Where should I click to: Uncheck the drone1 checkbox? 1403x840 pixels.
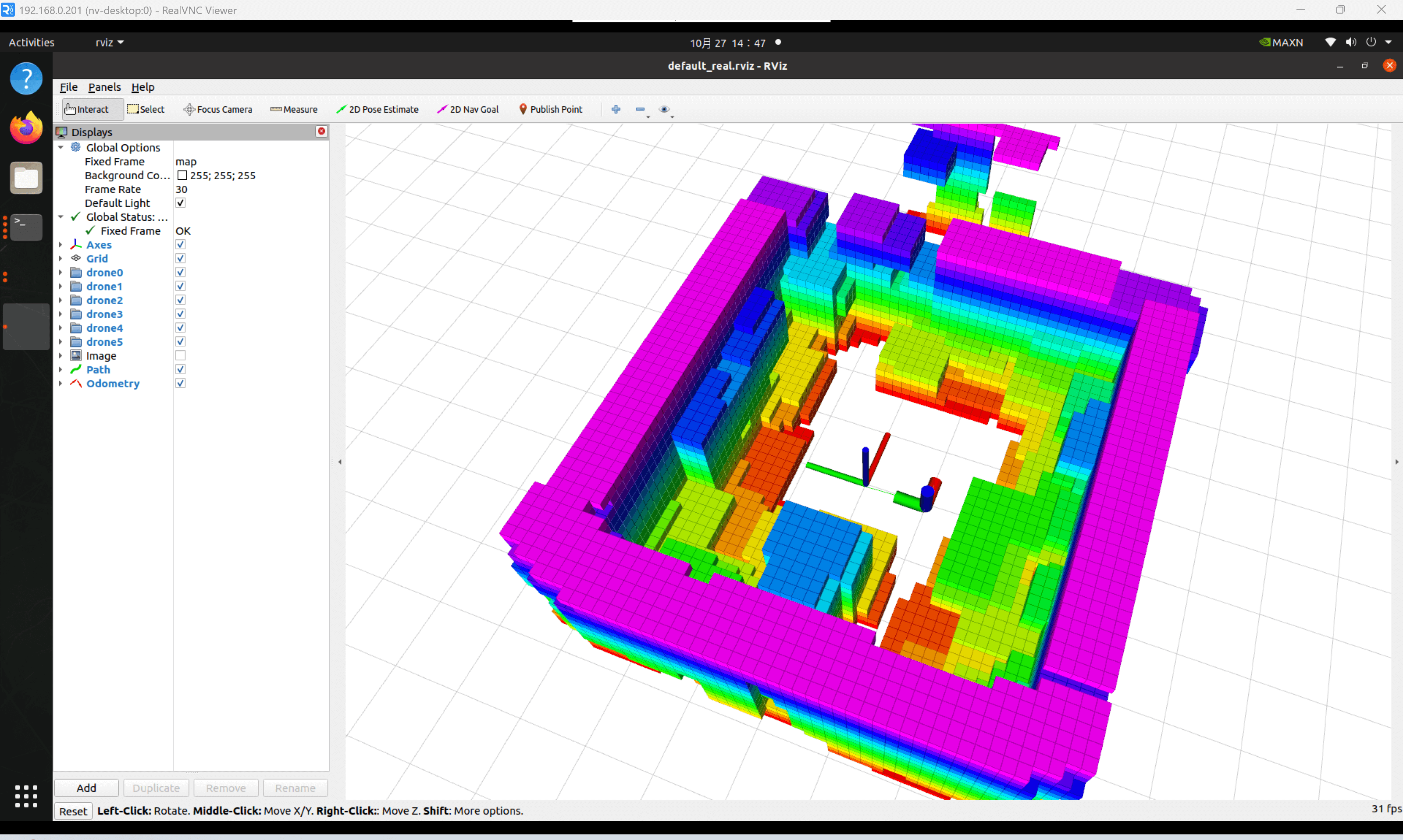point(181,286)
